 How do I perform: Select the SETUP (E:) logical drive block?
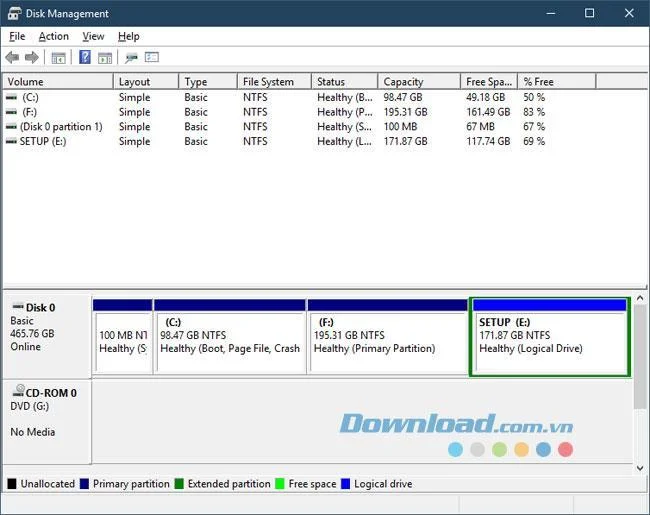[x=550, y=337]
